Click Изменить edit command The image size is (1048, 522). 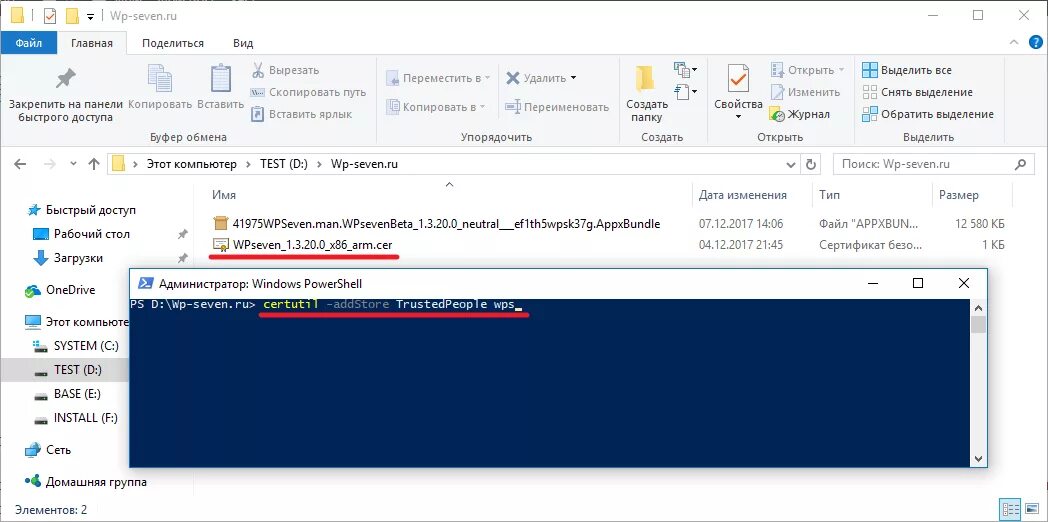click(805, 92)
